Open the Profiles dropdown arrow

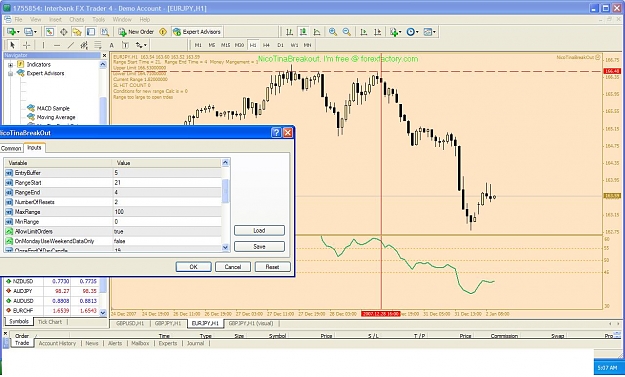[35, 32]
